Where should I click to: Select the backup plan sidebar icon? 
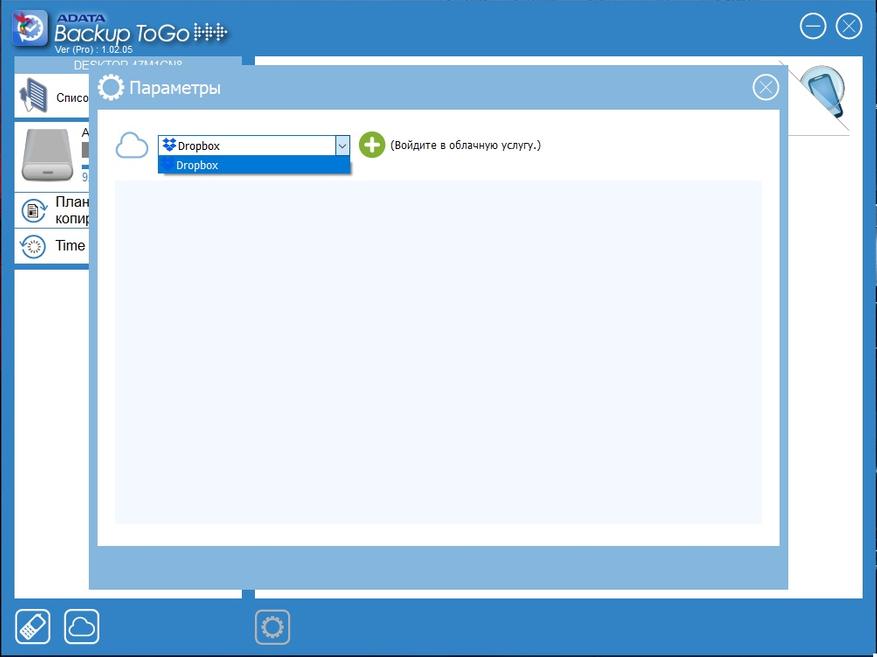click(34, 211)
